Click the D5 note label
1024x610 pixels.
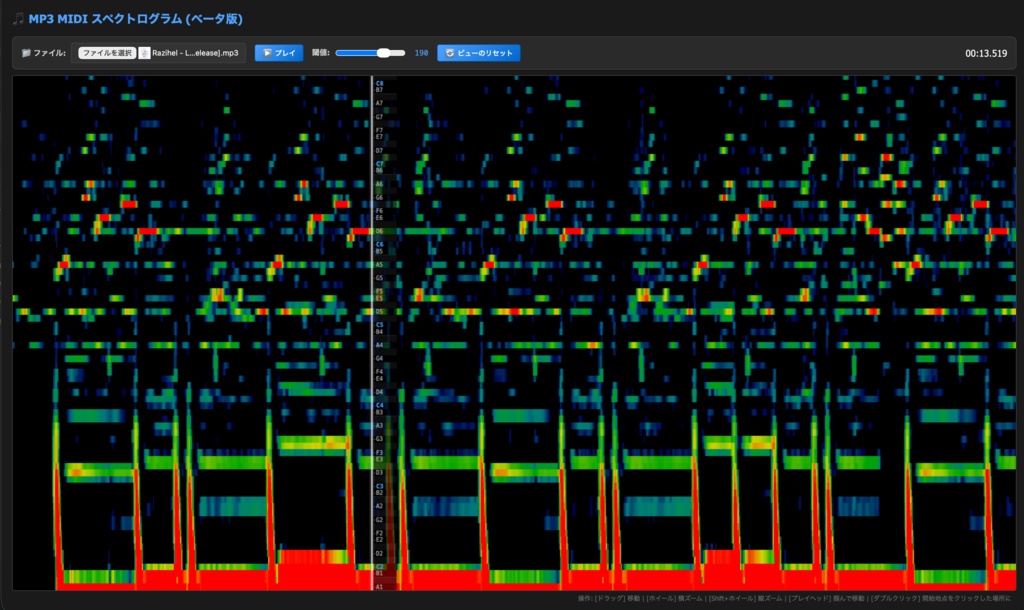pos(379,312)
